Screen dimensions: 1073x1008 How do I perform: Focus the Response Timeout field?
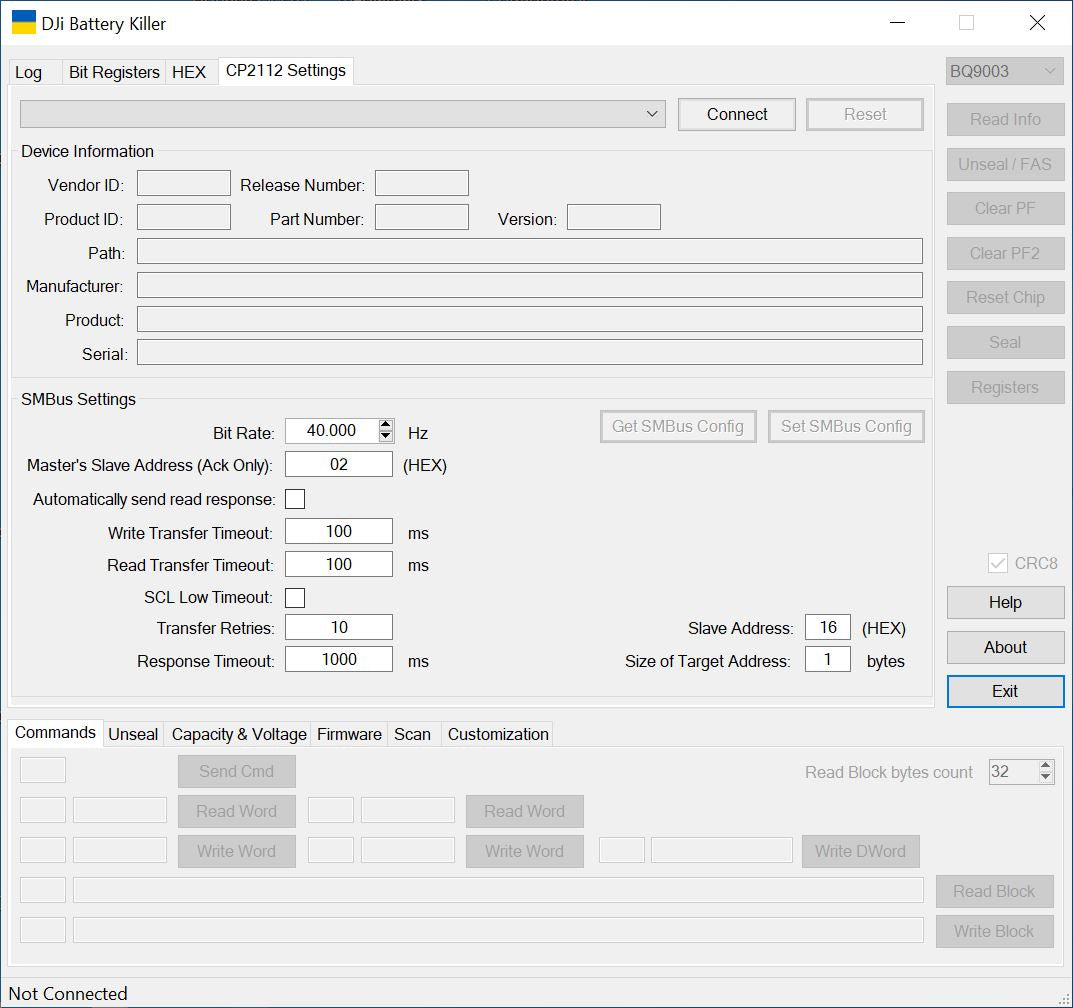tap(339, 660)
